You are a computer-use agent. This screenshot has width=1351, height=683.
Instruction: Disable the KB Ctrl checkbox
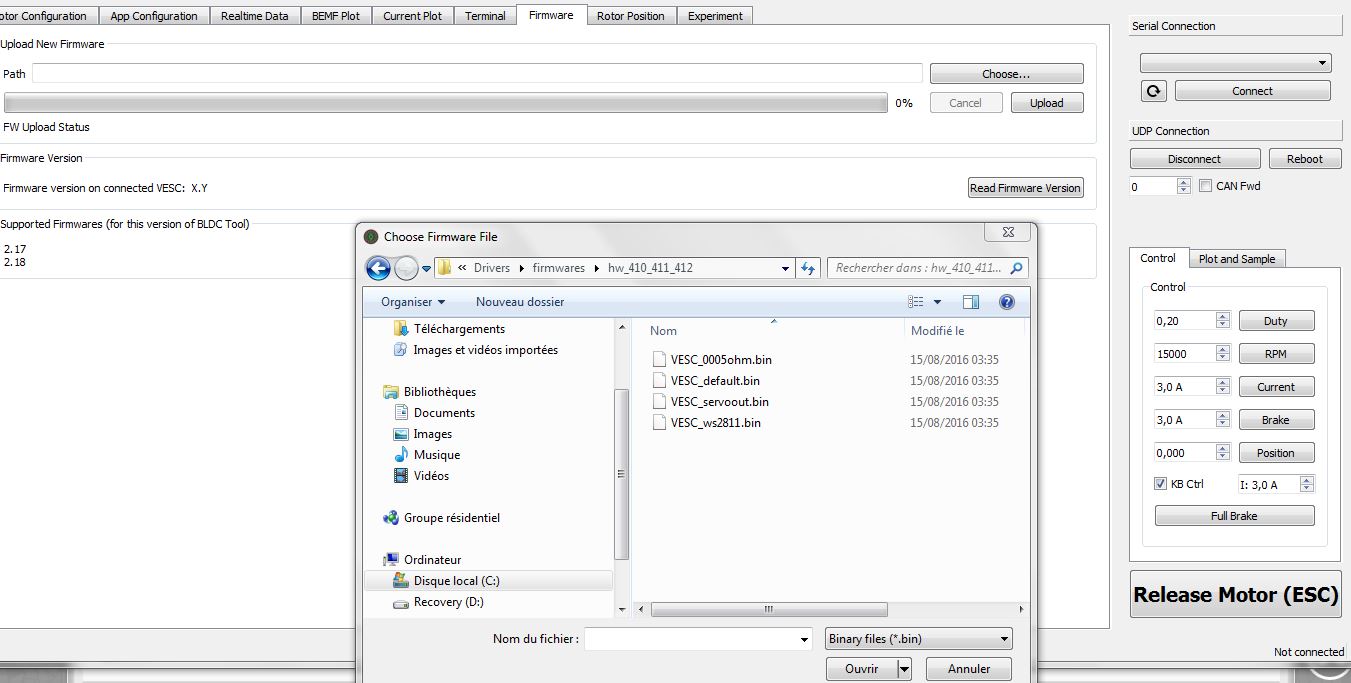tap(1161, 484)
